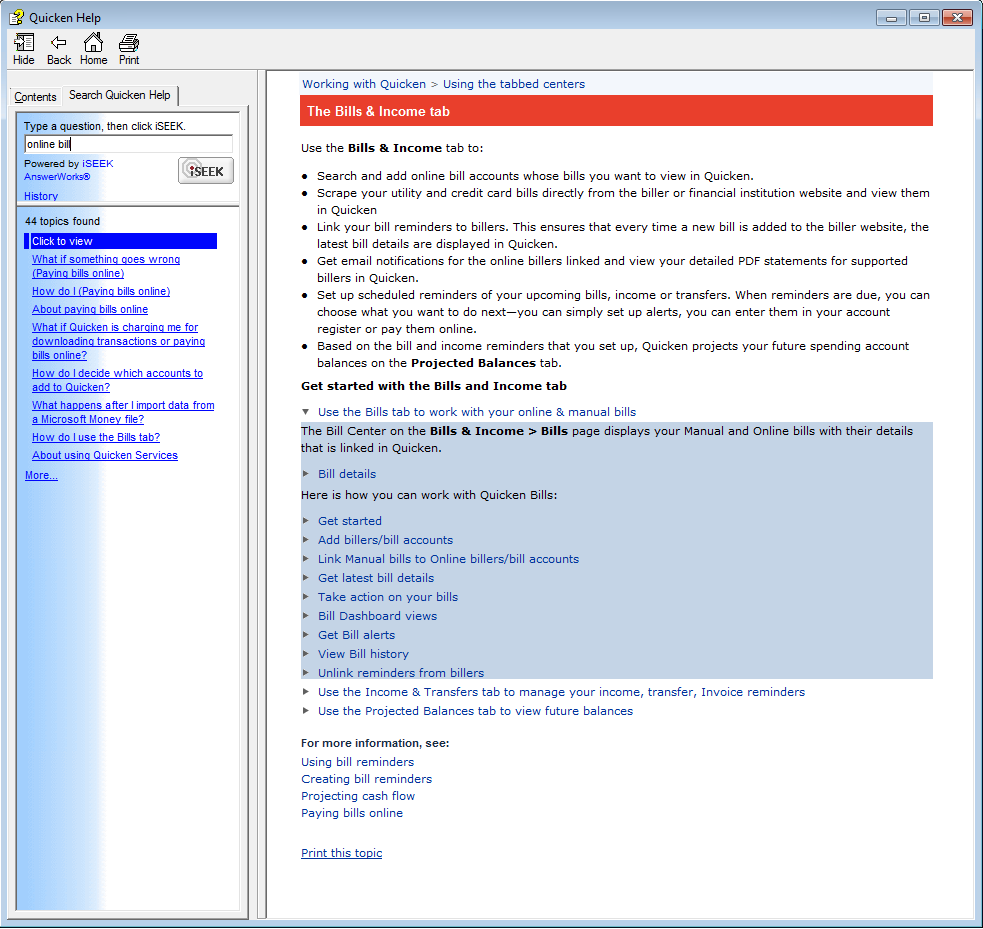This screenshot has height=929, width=983.
Task: Open Using bill reminders link
Action: [357, 762]
